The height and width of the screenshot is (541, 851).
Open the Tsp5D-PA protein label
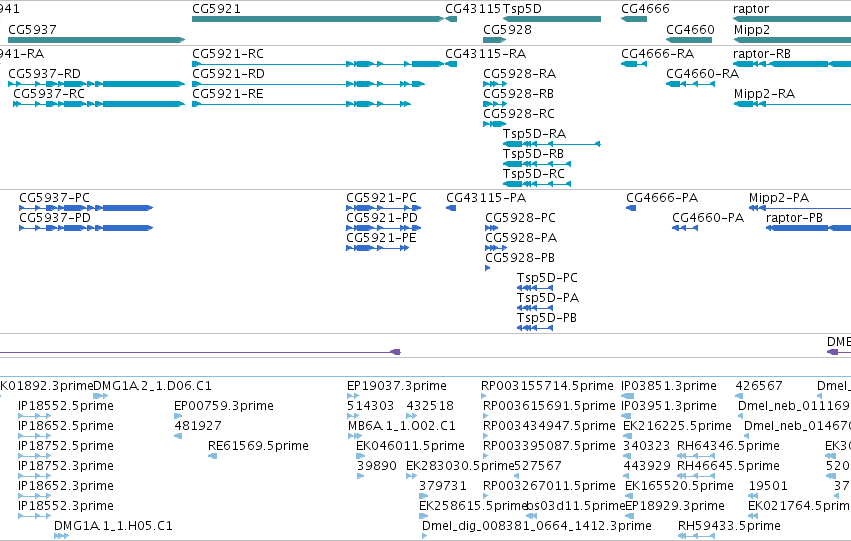click(548, 298)
